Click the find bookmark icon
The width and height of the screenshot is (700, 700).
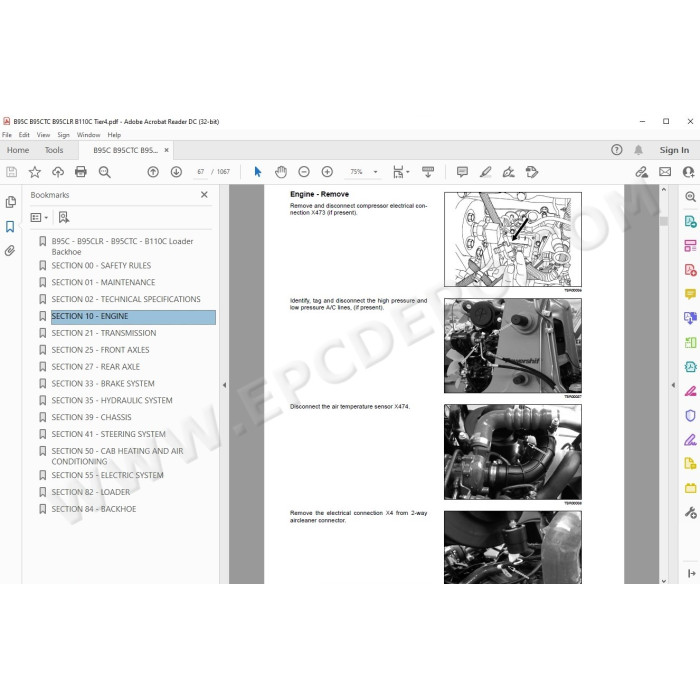click(64, 217)
